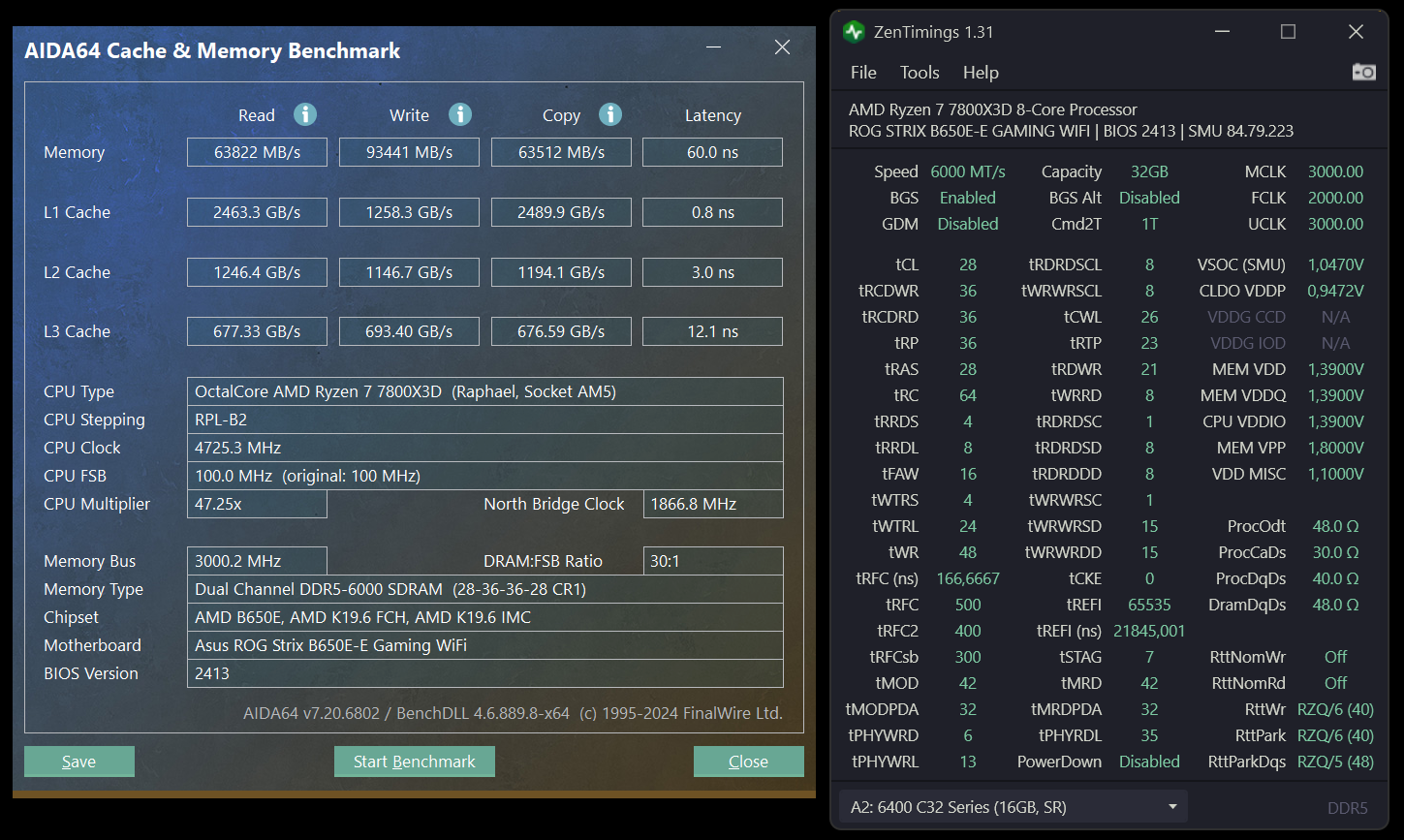Click the VSOC (SMU) value 1,0470V

click(x=1335, y=264)
